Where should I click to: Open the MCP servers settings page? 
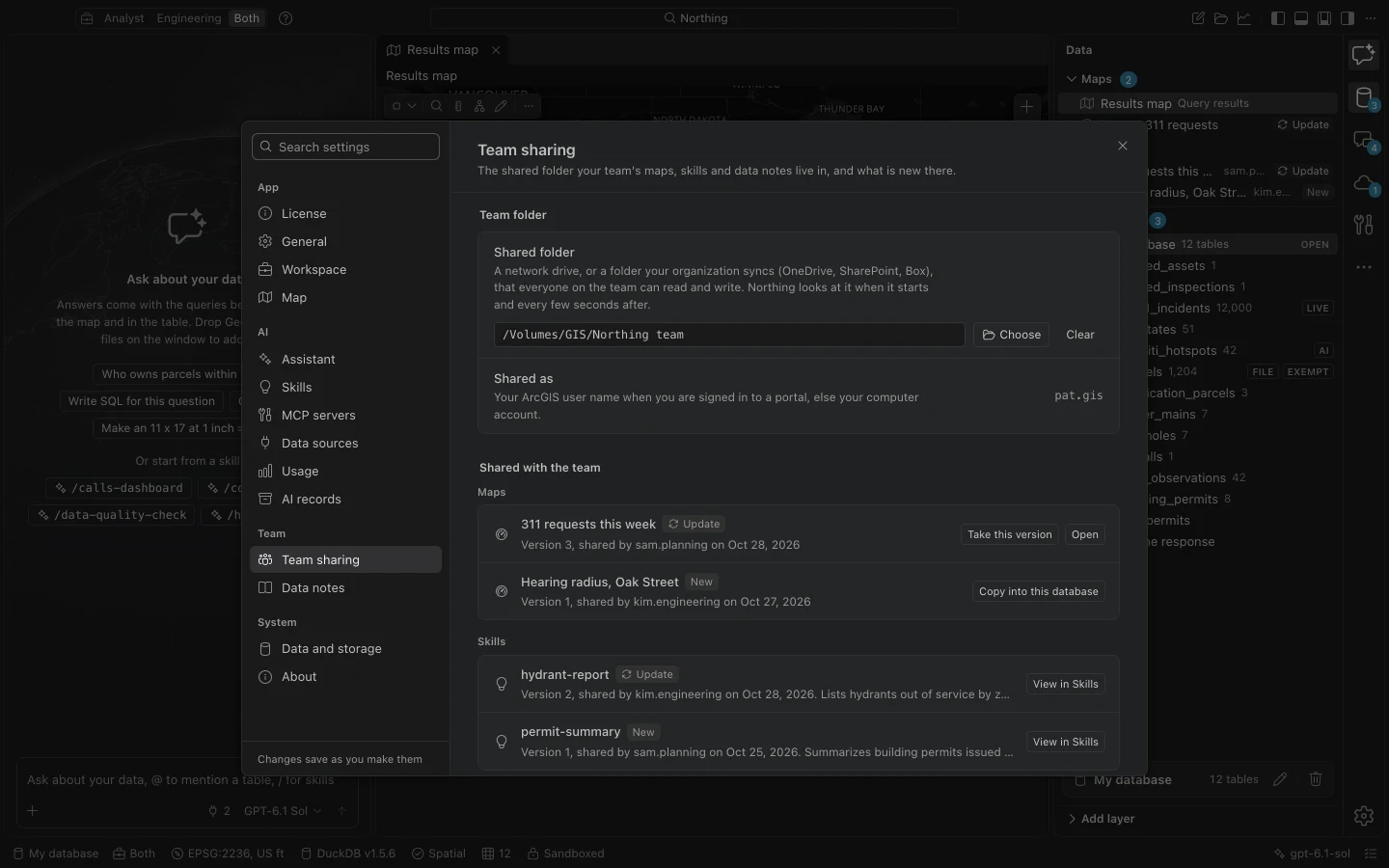(345, 415)
